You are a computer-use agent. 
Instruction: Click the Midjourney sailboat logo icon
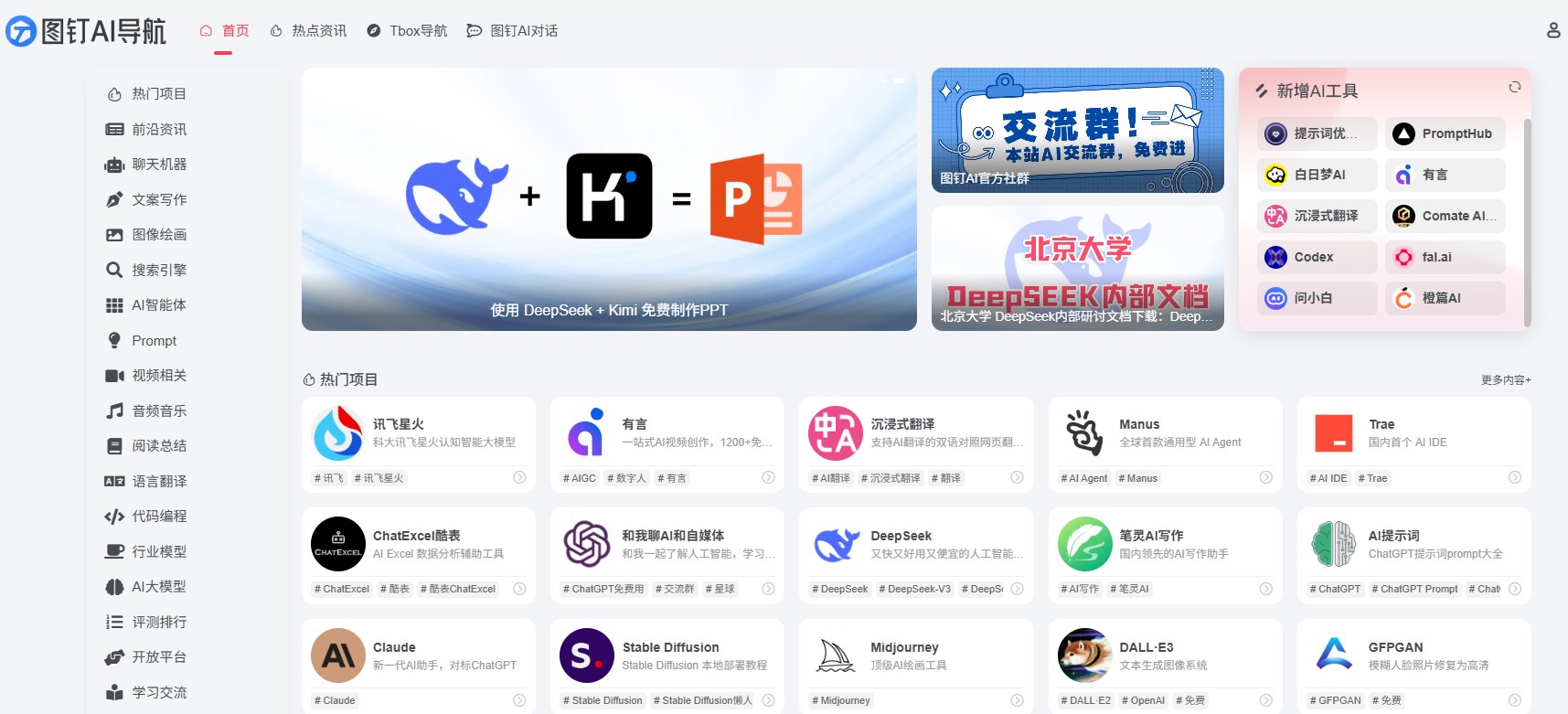pyautogui.click(x=836, y=655)
